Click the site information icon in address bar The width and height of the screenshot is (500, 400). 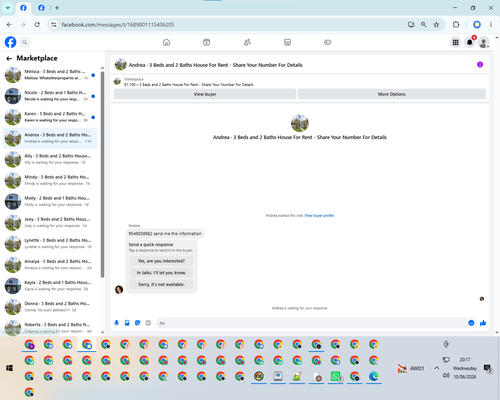(x=54, y=25)
